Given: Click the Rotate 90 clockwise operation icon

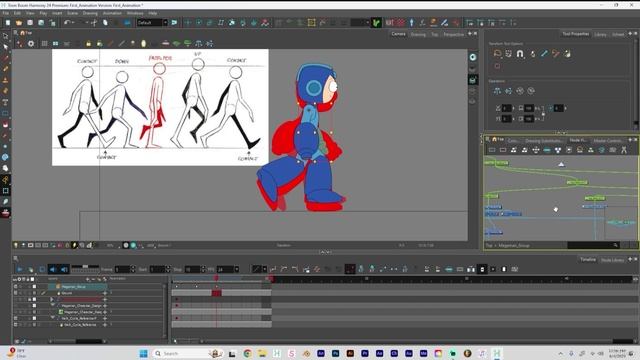Looking at the screenshot, I should (x=520, y=91).
